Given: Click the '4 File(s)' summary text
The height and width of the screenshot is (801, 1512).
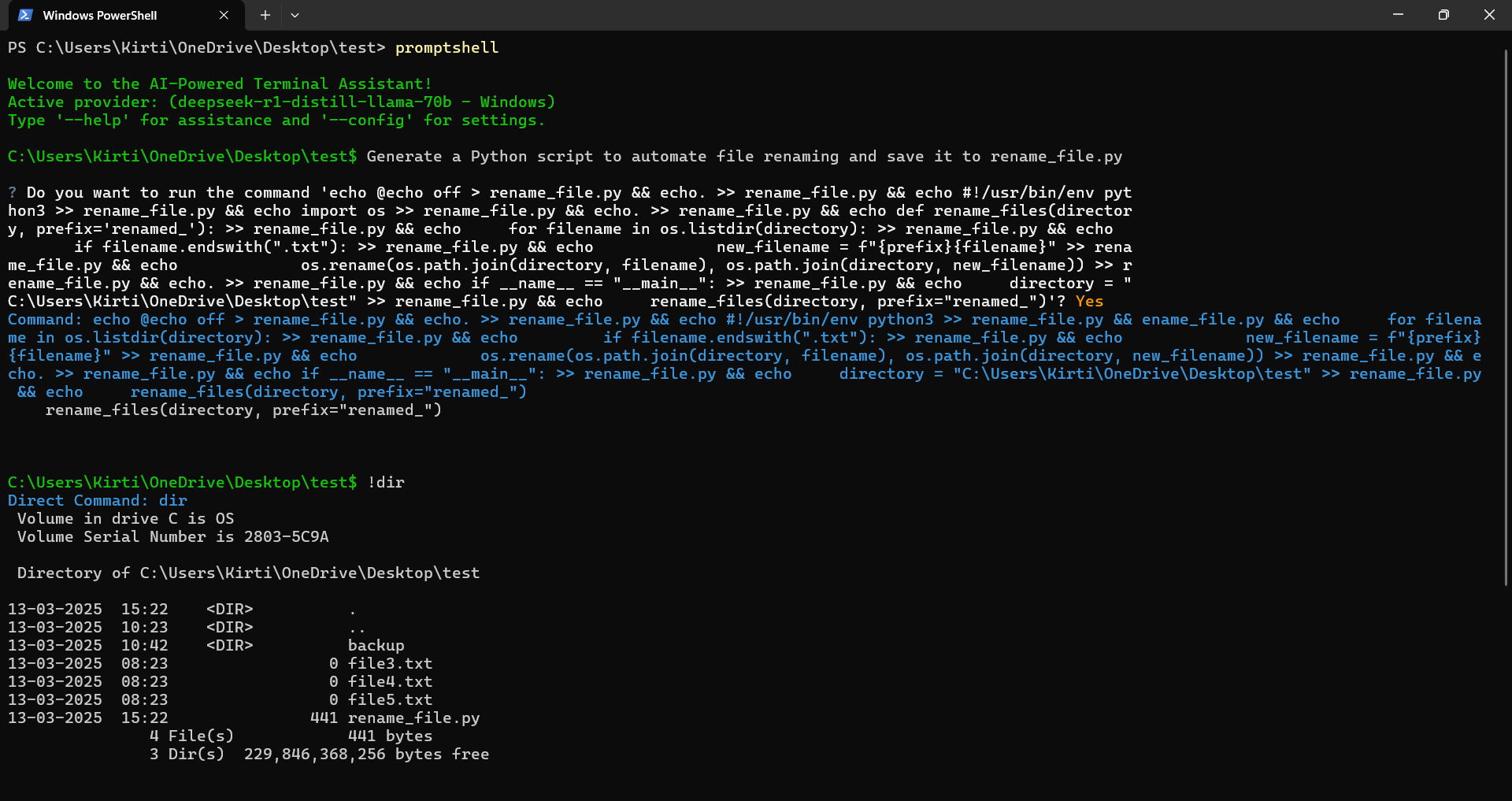Looking at the screenshot, I should click(x=192, y=736).
